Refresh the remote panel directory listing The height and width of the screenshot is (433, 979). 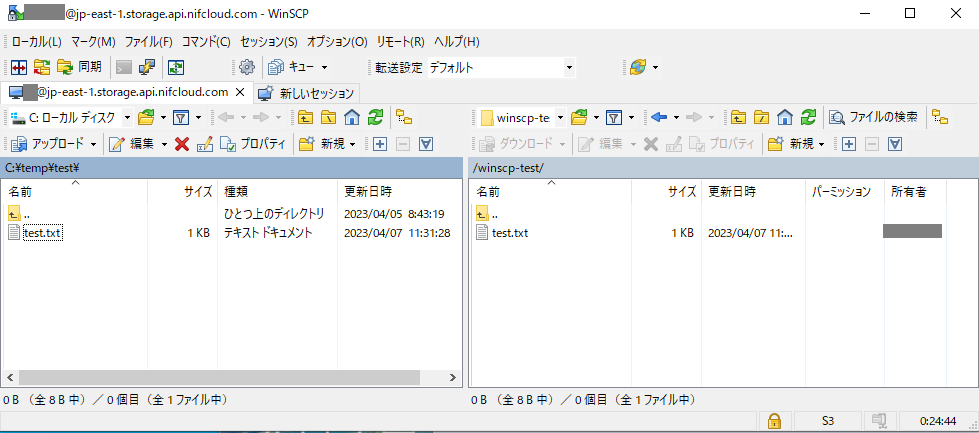coord(808,117)
